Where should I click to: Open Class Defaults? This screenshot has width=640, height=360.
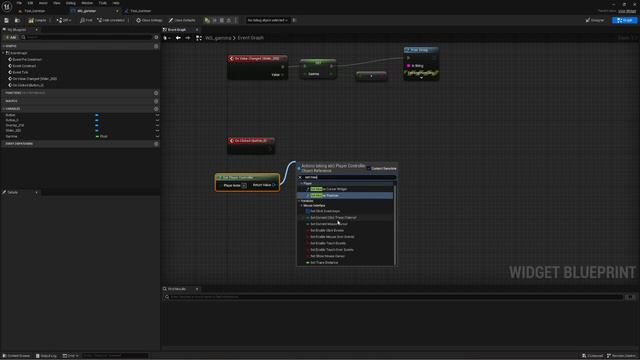[182, 20]
